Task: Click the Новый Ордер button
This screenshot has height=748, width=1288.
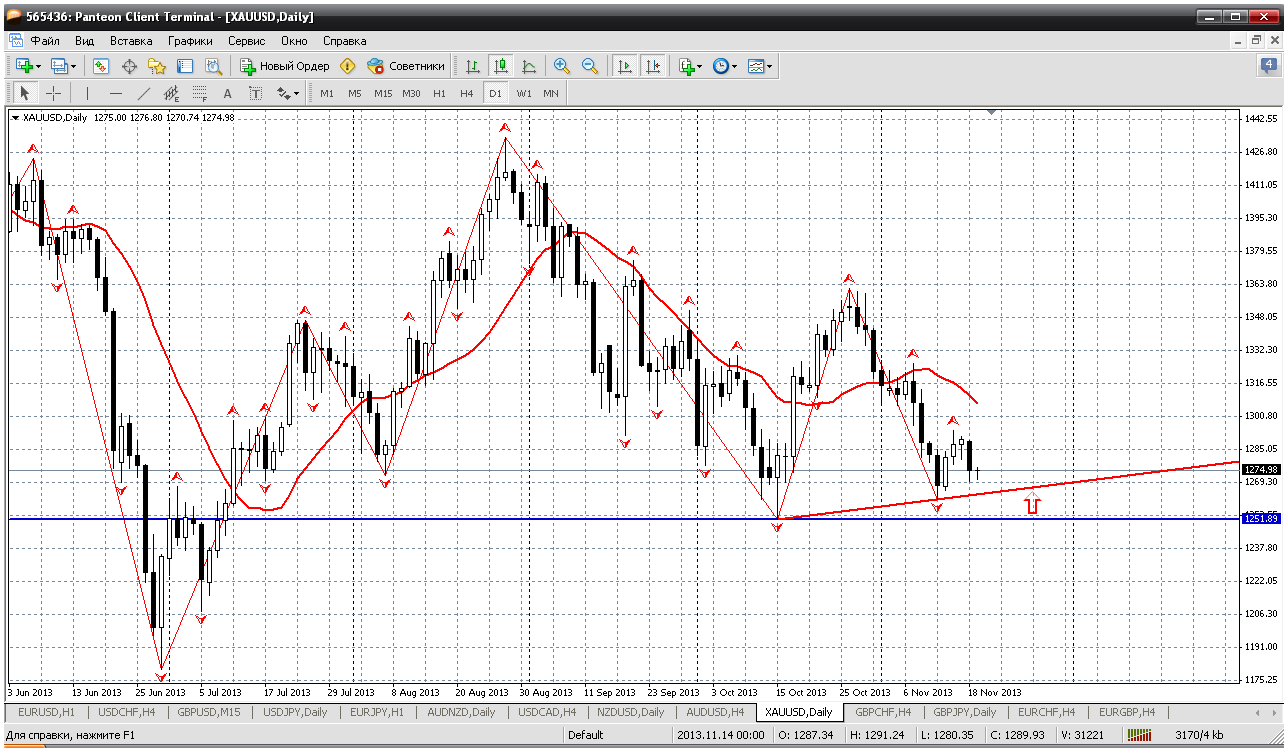Action: (x=285, y=66)
